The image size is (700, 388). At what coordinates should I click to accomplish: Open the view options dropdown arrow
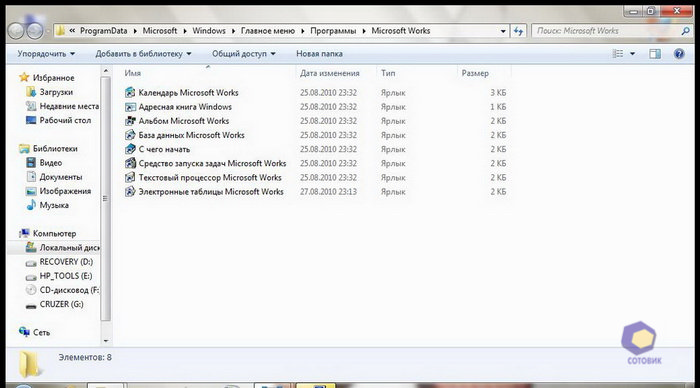click(x=632, y=54)
